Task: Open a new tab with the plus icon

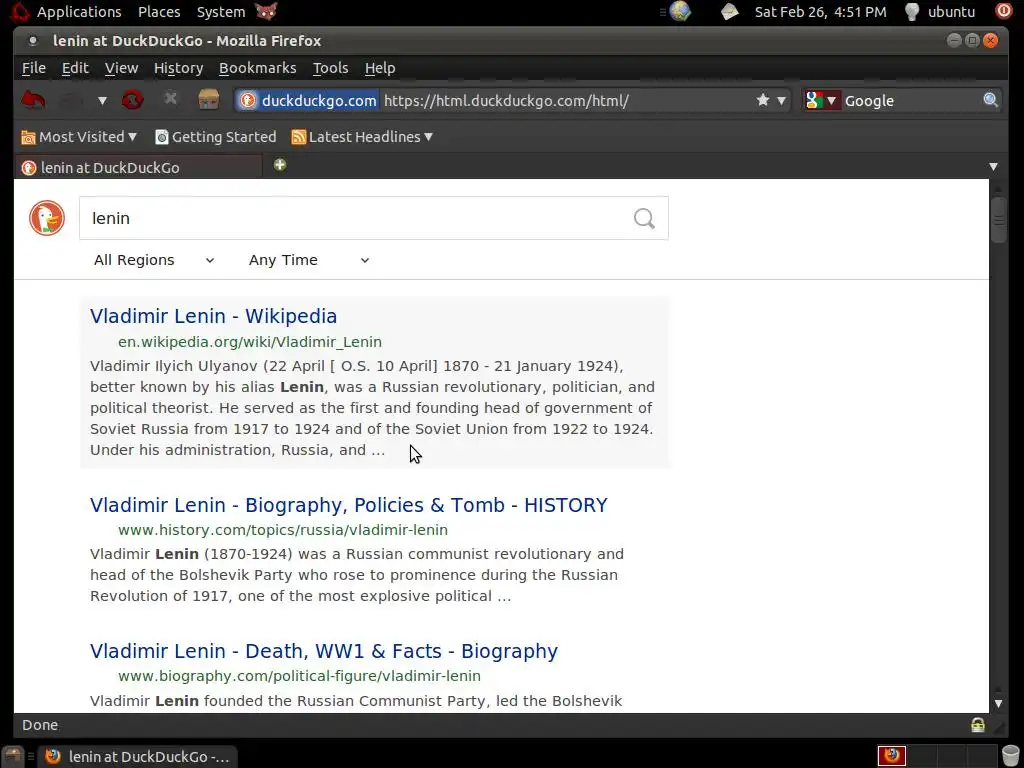Action: click(x=280, y=165)
